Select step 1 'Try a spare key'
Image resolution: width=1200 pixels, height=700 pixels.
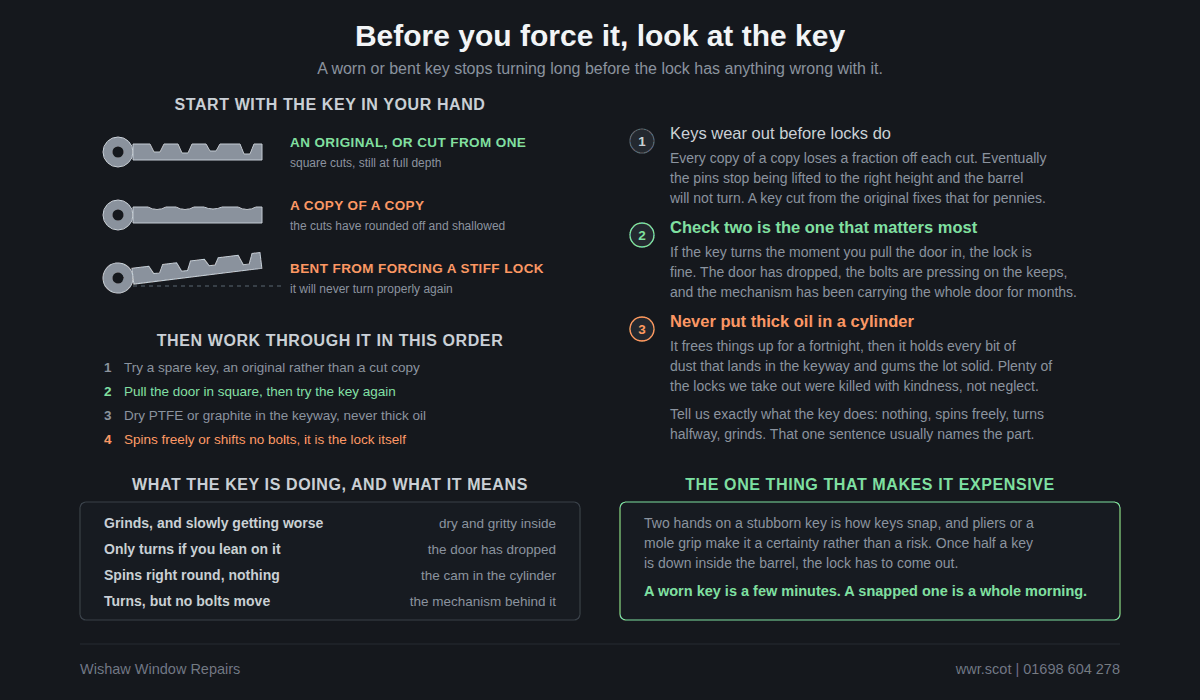click(262, 368)
